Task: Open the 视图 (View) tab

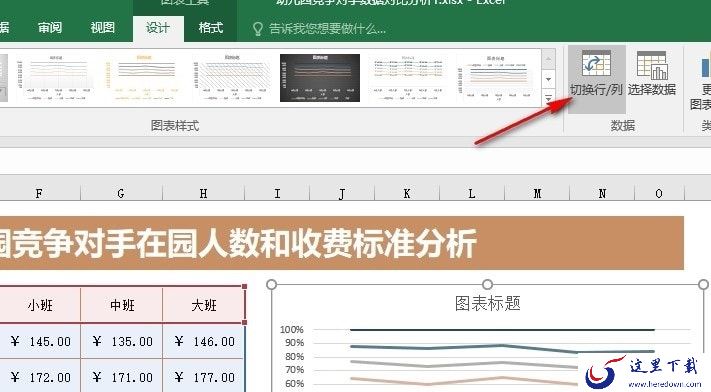Action: tap(102, 28)
